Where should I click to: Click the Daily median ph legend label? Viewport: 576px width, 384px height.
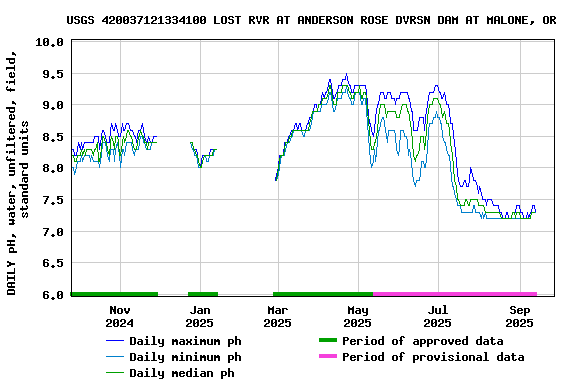[182, 373]
